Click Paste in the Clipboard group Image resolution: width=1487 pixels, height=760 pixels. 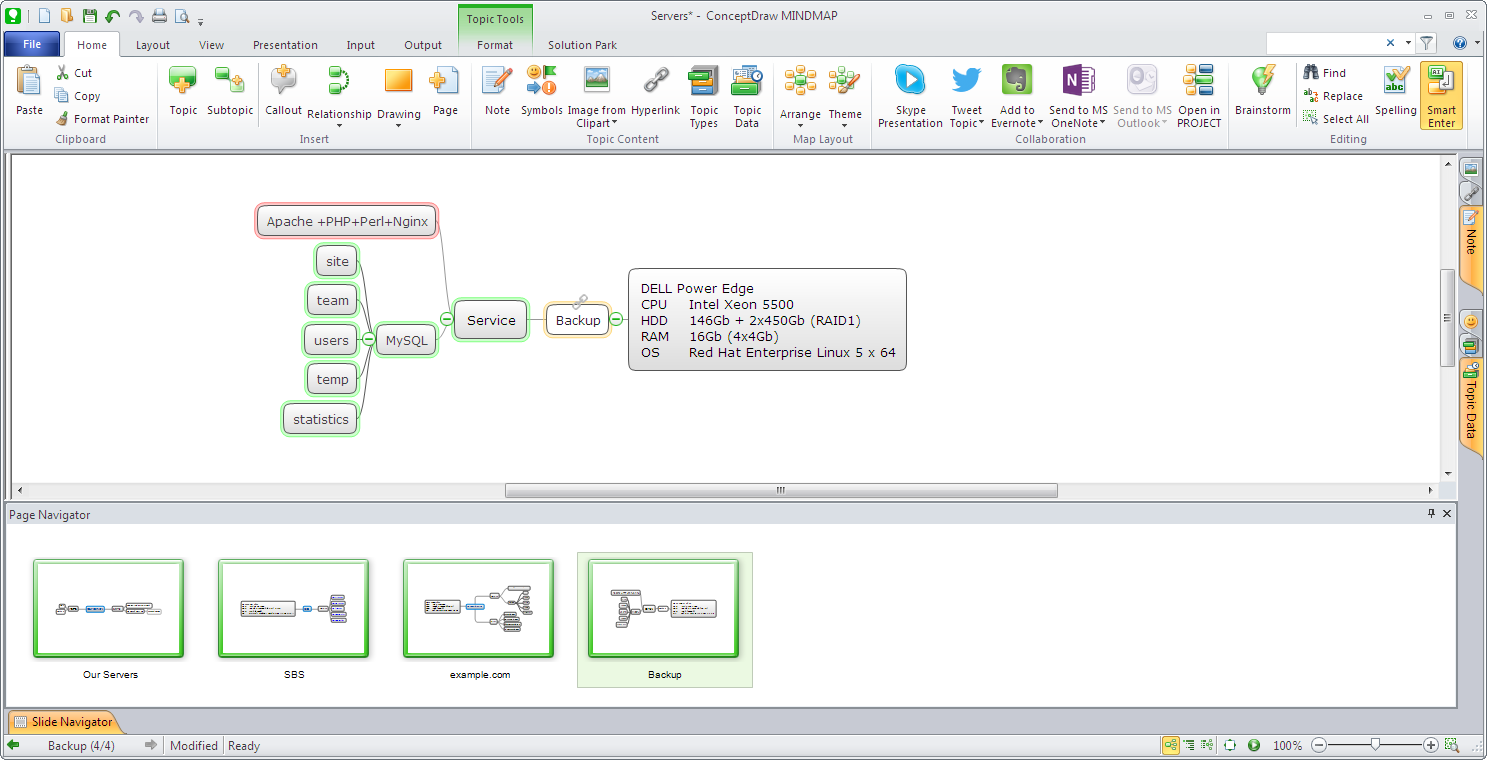pyautogui.click(x=30, y=92)
